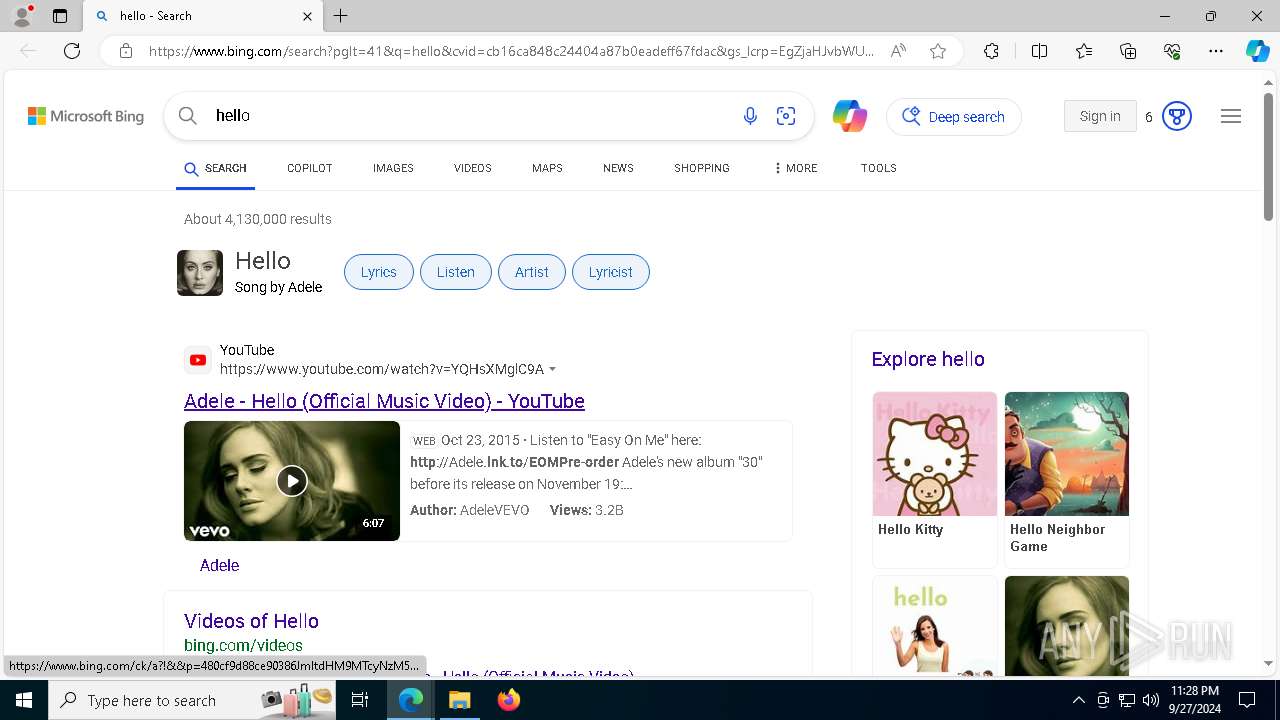Switch to the COPILOT tab
This screenshot has height=720, width=1280.
click(x=310, y=168)
